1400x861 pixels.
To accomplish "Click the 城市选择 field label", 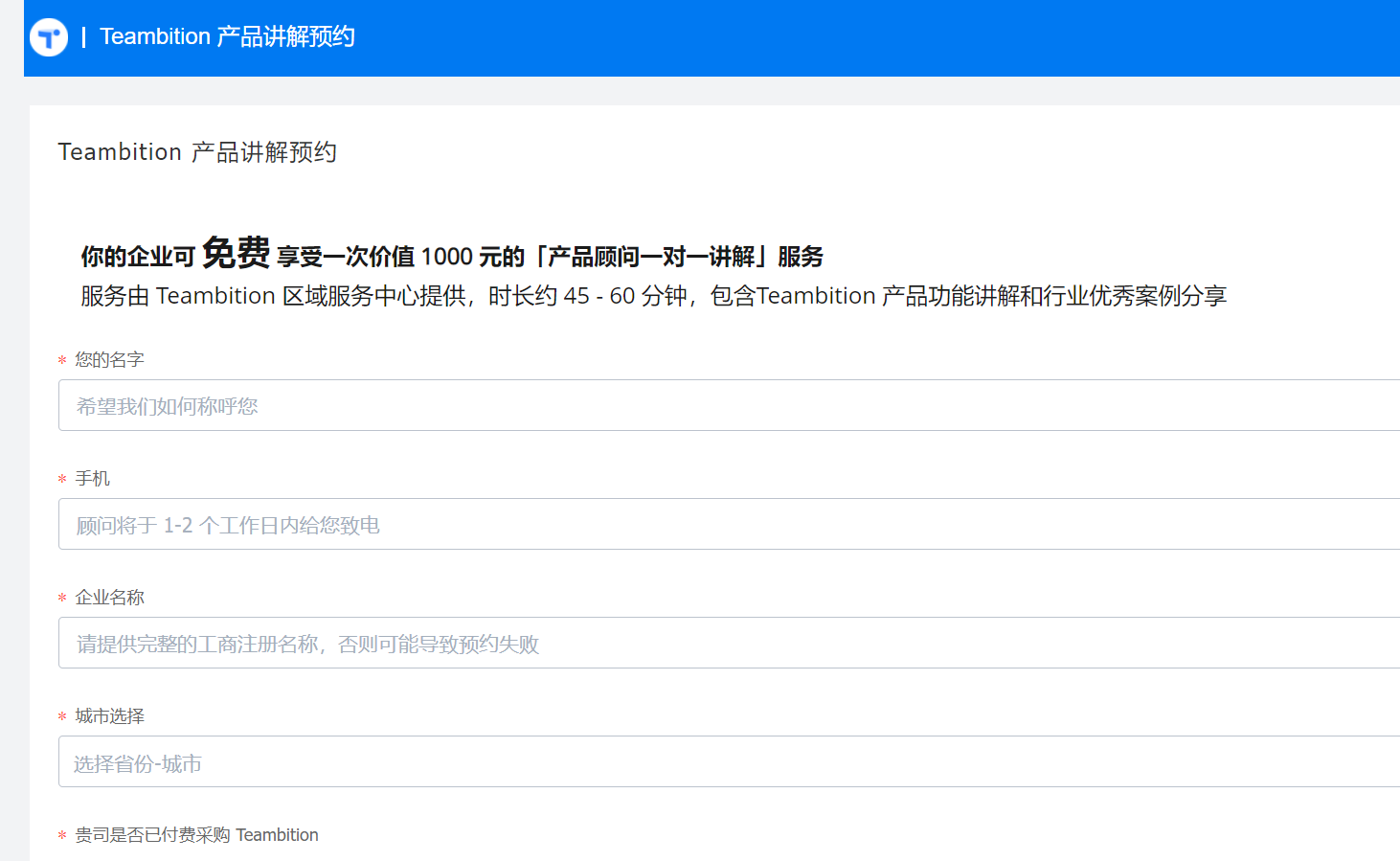I will pos(109,715).
